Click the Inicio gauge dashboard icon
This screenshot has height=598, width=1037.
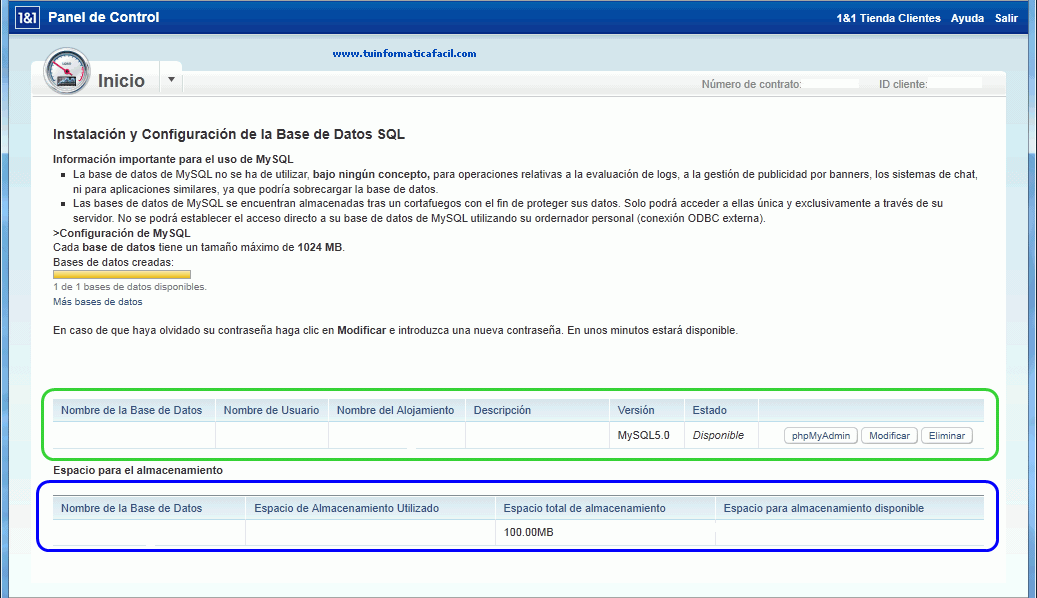(66, 71)
